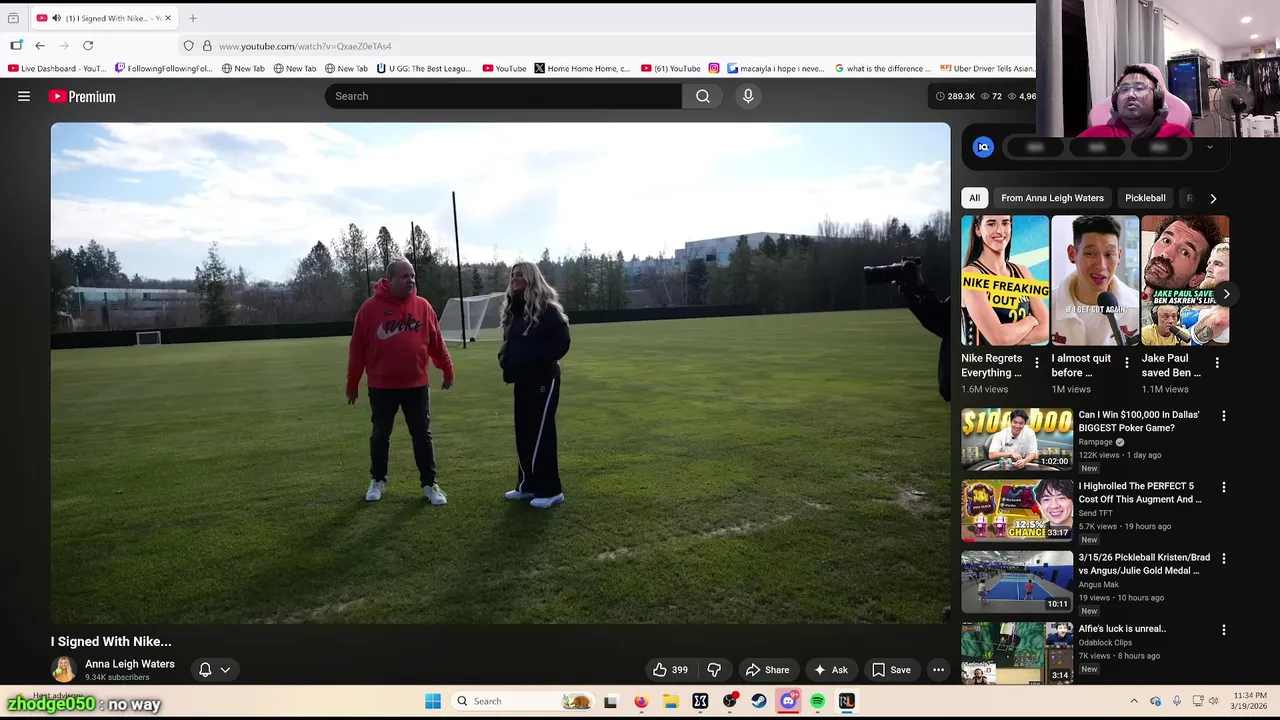
Task: Click the IQ extension logo icon
Action: (983, 147)
